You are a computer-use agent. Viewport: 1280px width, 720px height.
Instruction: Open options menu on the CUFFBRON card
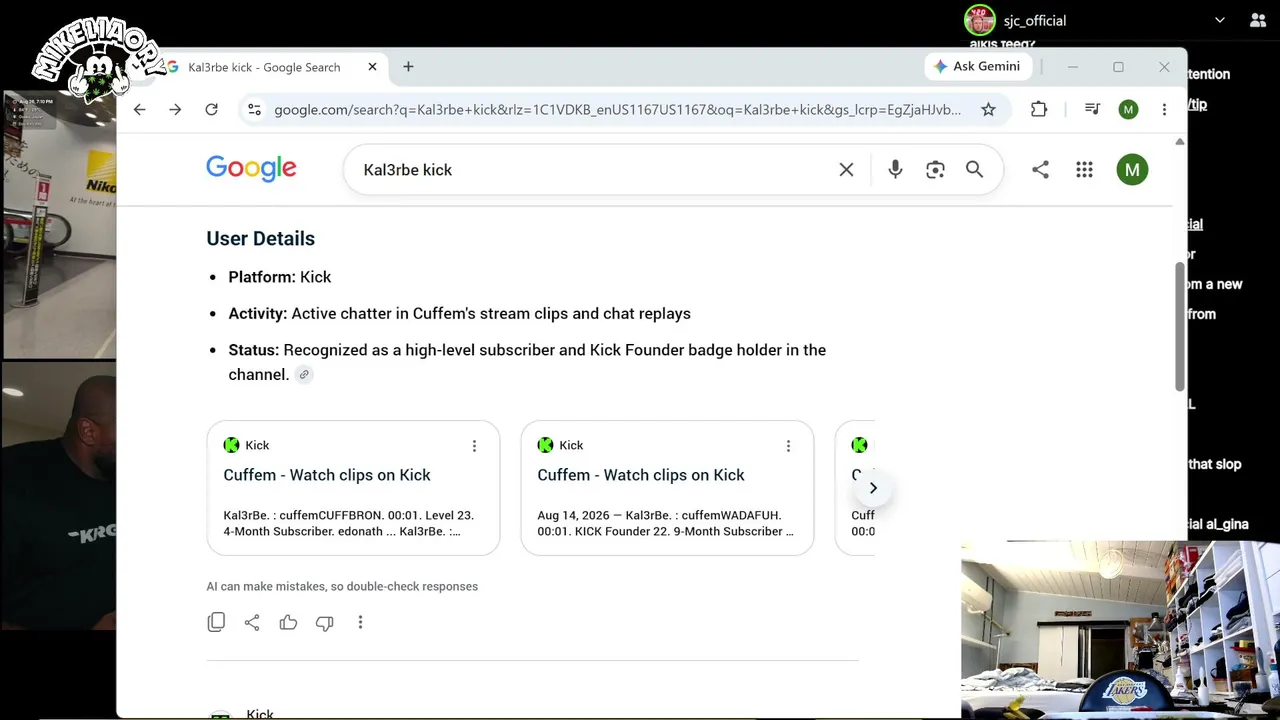pos(474,445)
